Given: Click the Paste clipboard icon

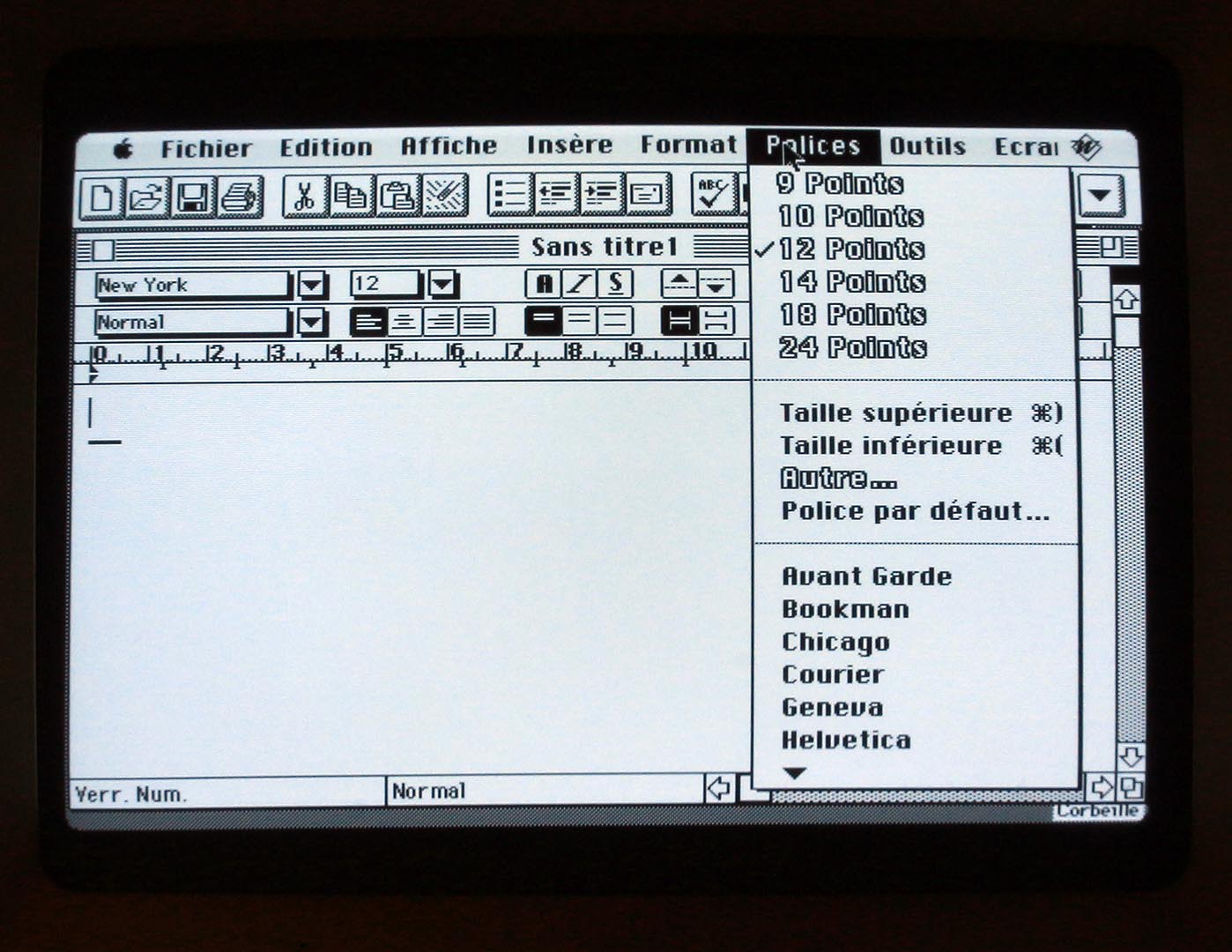Looking at the screenshot, I should (x=398, y=195).
